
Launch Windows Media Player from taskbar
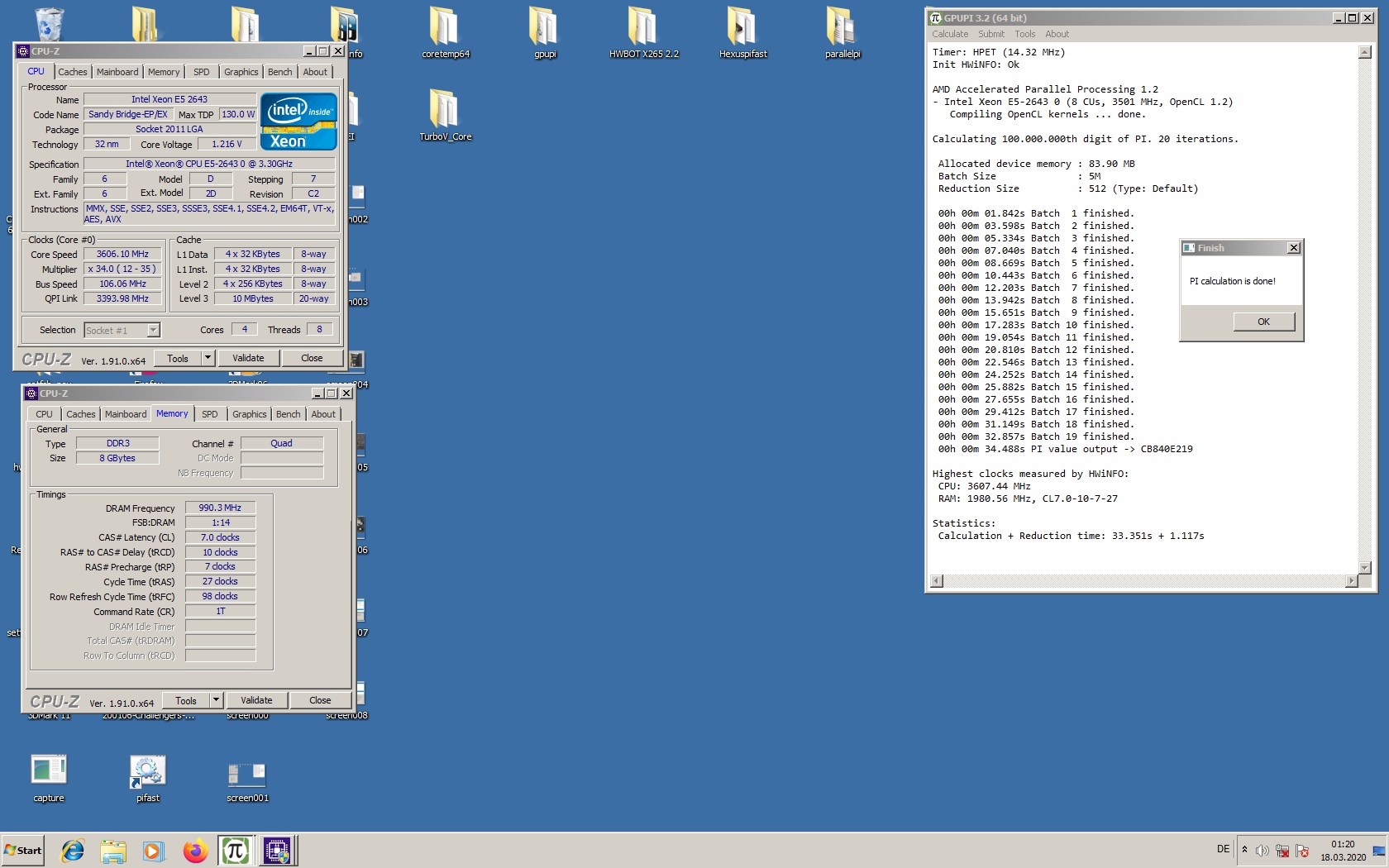[154, 851]
